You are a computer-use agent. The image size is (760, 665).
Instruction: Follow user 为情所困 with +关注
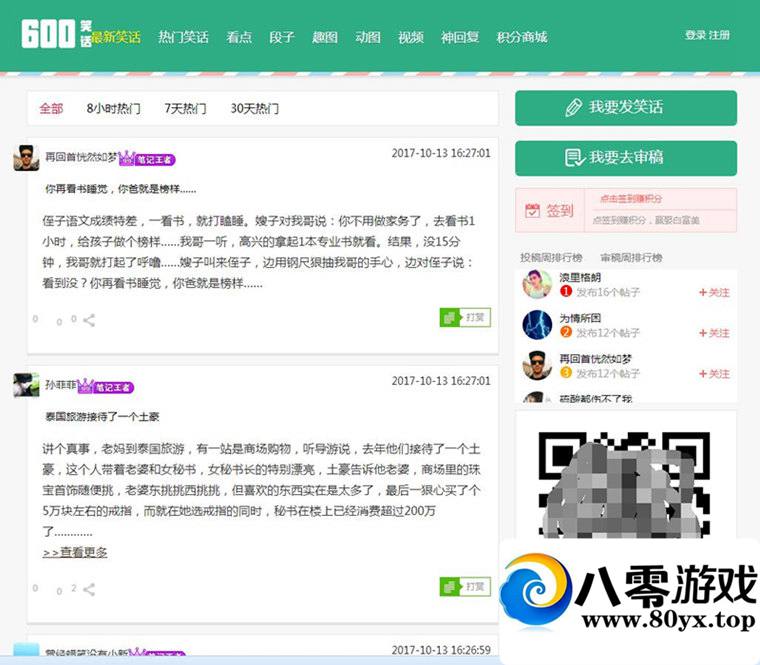click(x=714, y=333)
